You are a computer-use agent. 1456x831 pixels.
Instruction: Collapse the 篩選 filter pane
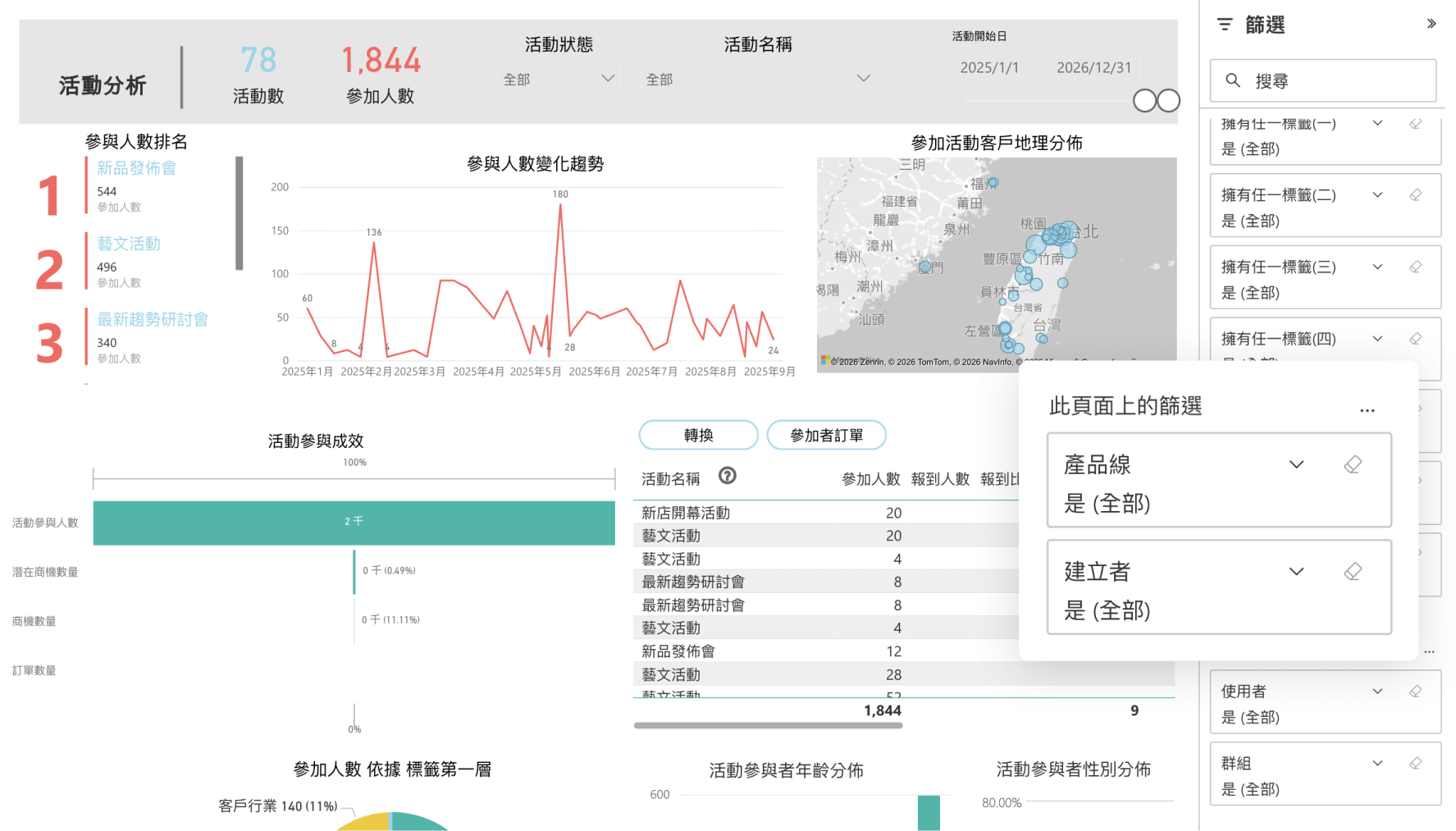(1431, 24)
